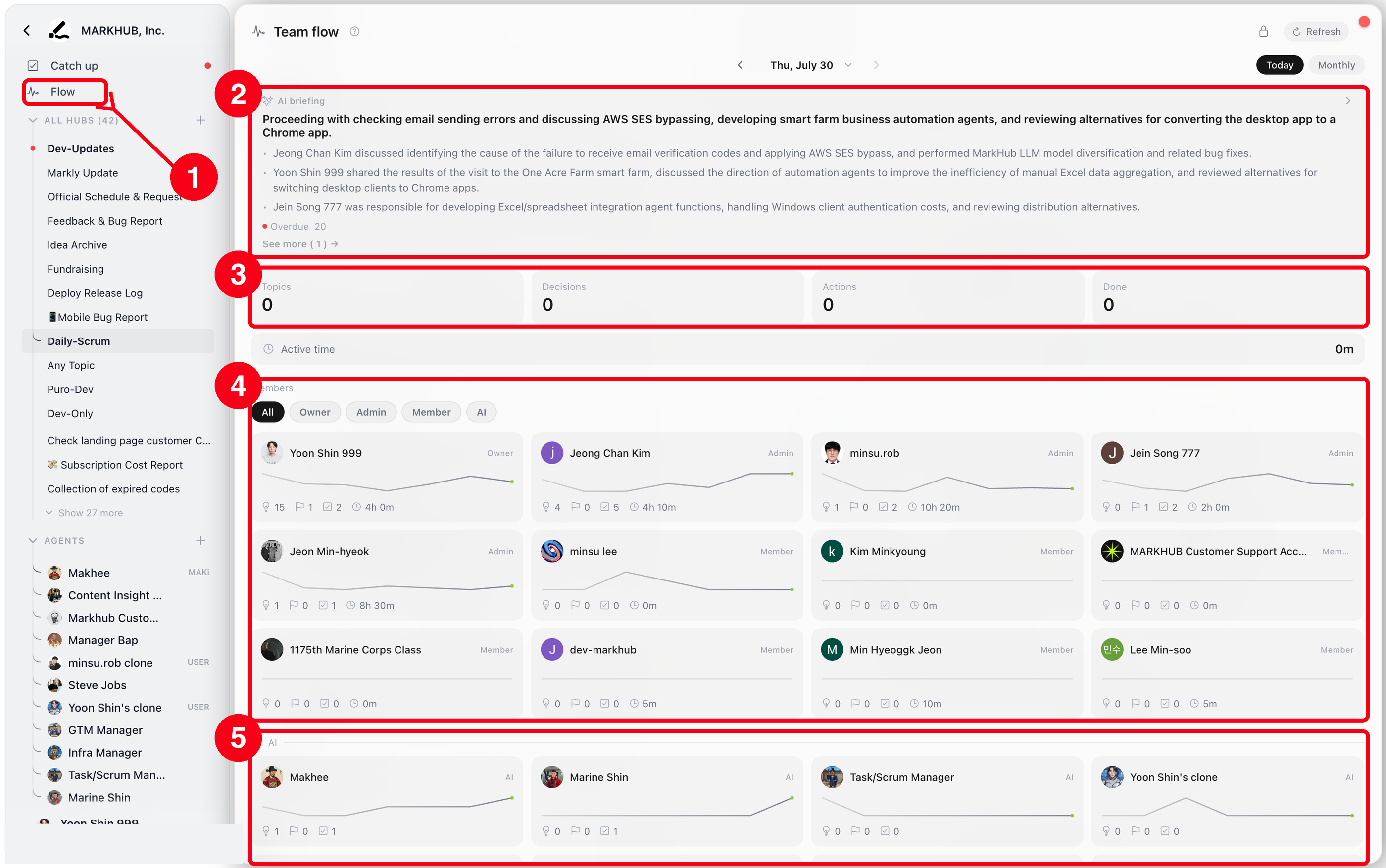This screenshot has width=1386, height=868.
Task: Filter members by All
Action: (x=268, y=412)
